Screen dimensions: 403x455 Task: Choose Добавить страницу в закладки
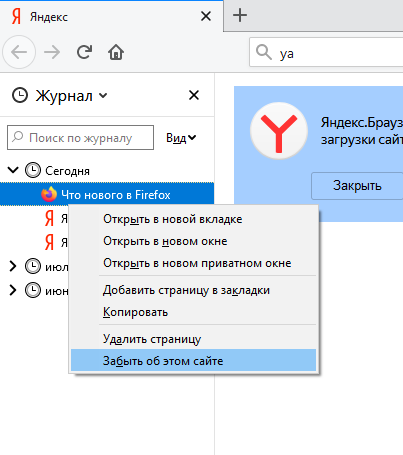[193, 290]
